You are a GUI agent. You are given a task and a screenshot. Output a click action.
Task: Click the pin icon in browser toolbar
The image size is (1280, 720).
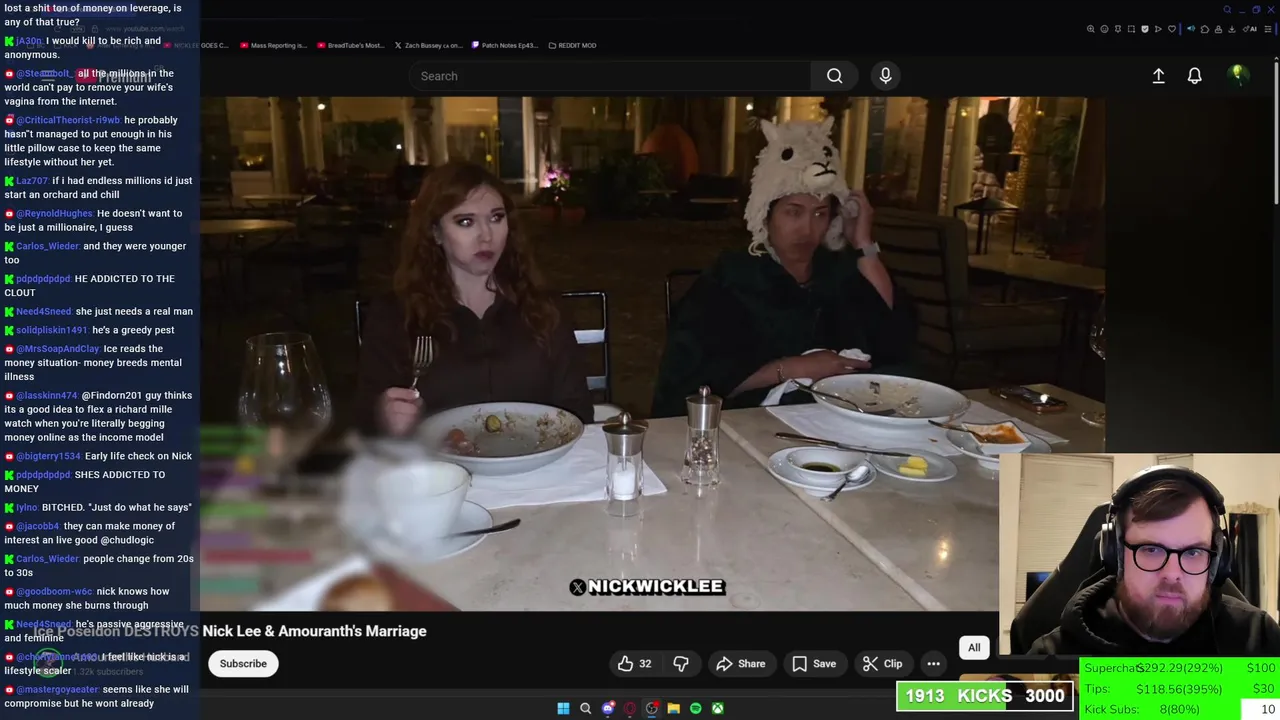[1118, 29]
